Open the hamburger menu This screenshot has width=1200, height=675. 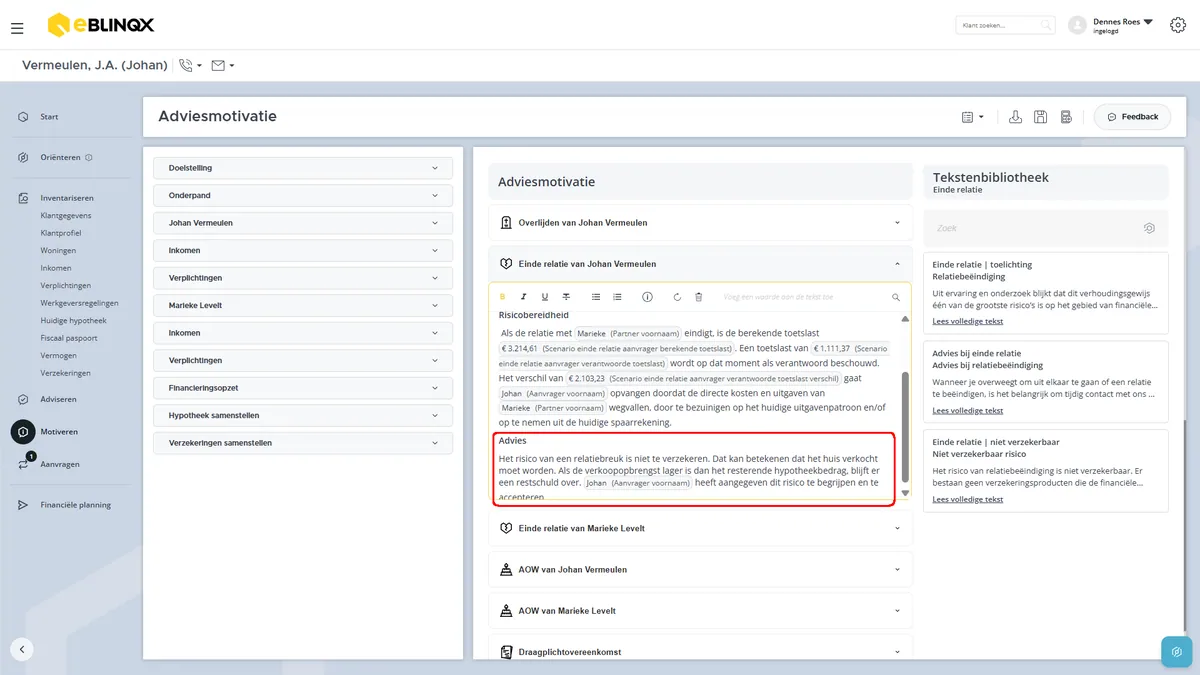17,28
